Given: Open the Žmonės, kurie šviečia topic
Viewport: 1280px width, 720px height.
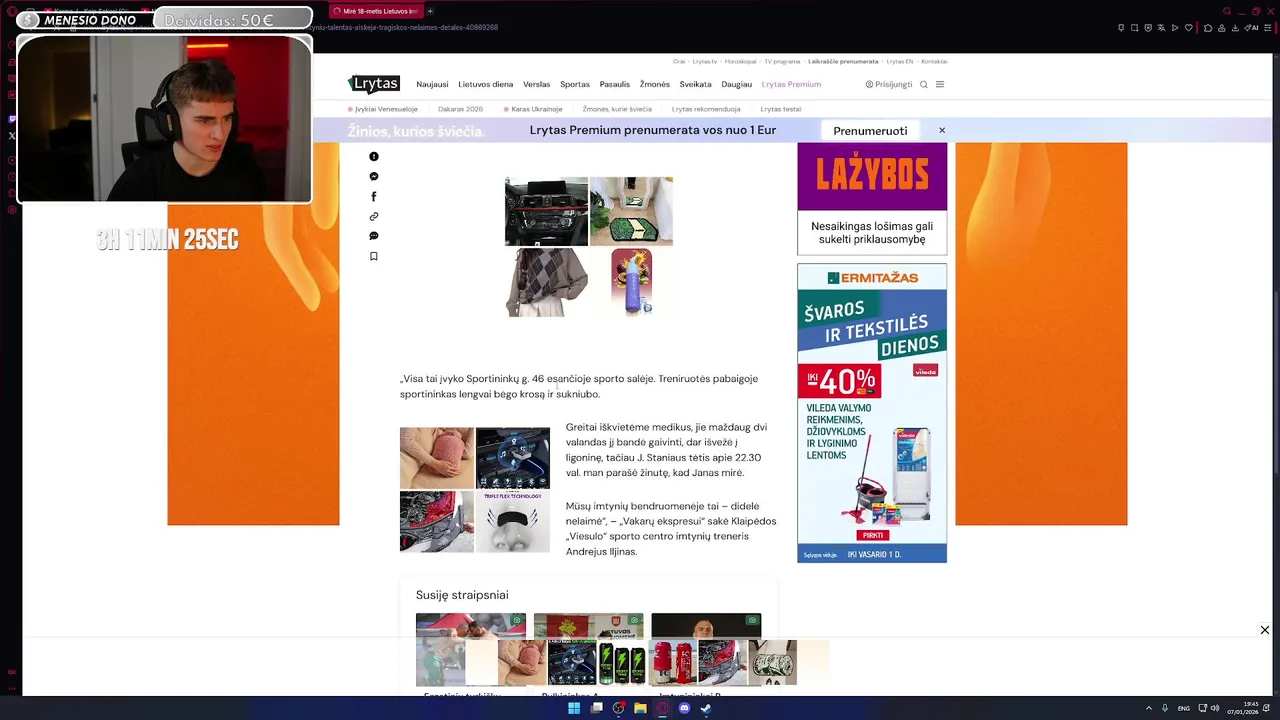Looking at the screenshot, I should 617,109.
